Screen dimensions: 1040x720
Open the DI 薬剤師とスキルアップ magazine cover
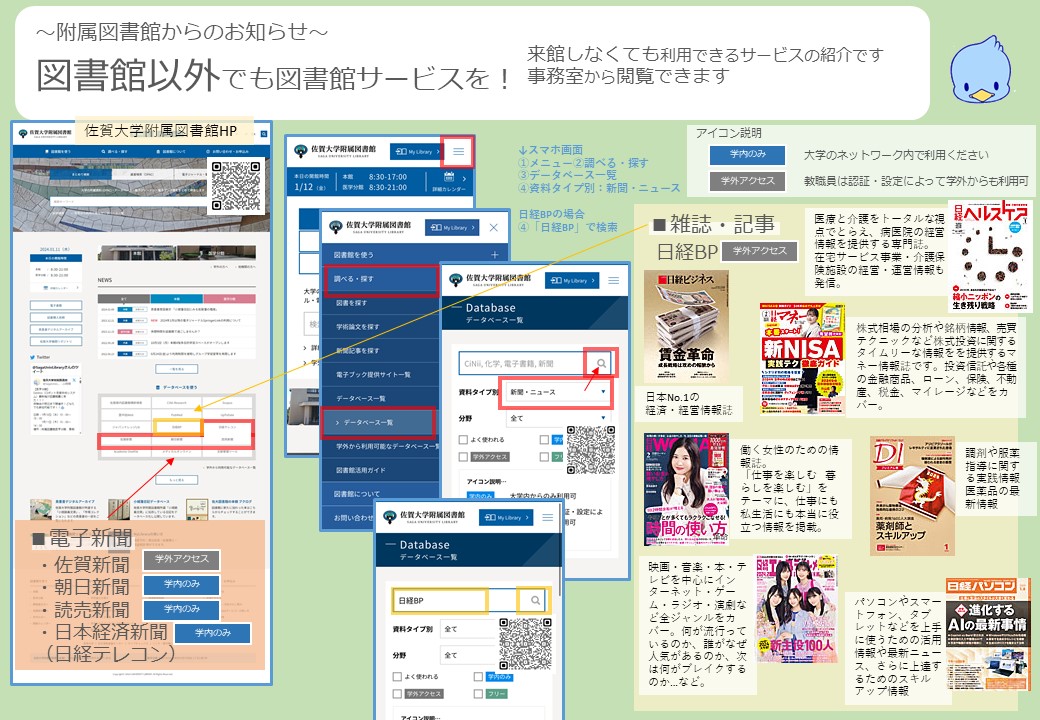click(x=912, y=495)
